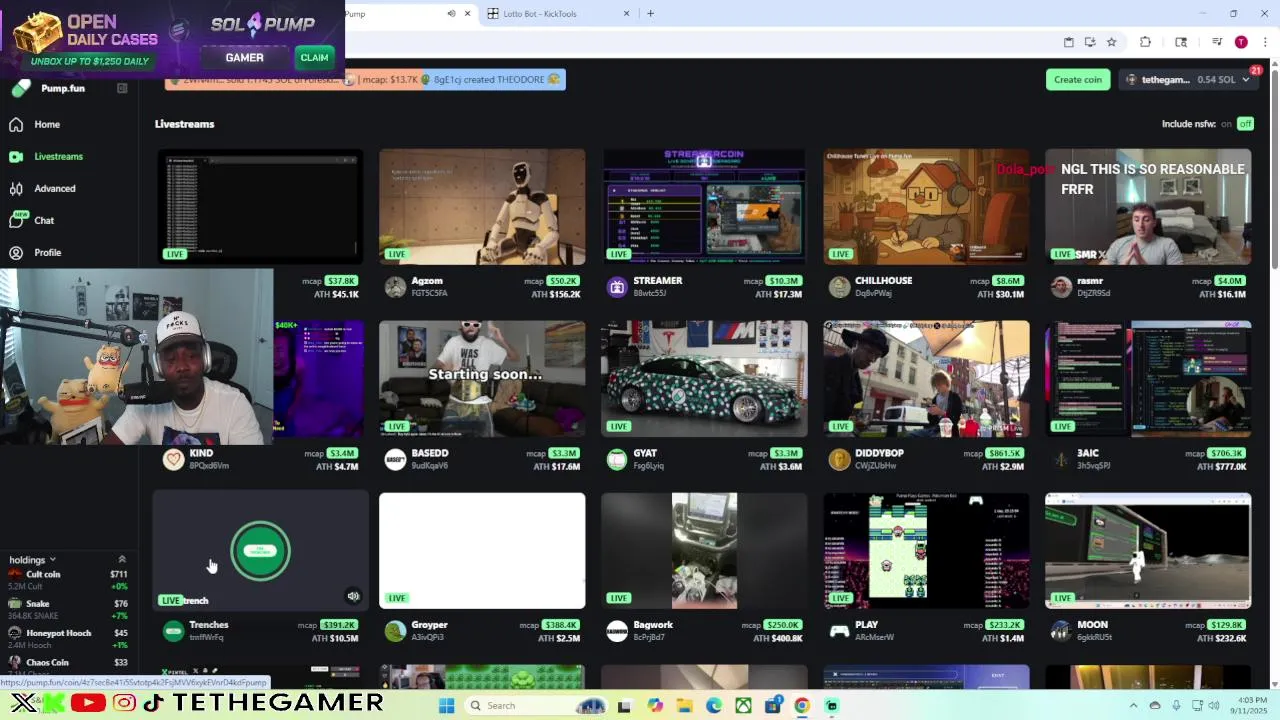
Task: Open Home in the Pump.fun sidebar
Action: click(x=35, y=124)
